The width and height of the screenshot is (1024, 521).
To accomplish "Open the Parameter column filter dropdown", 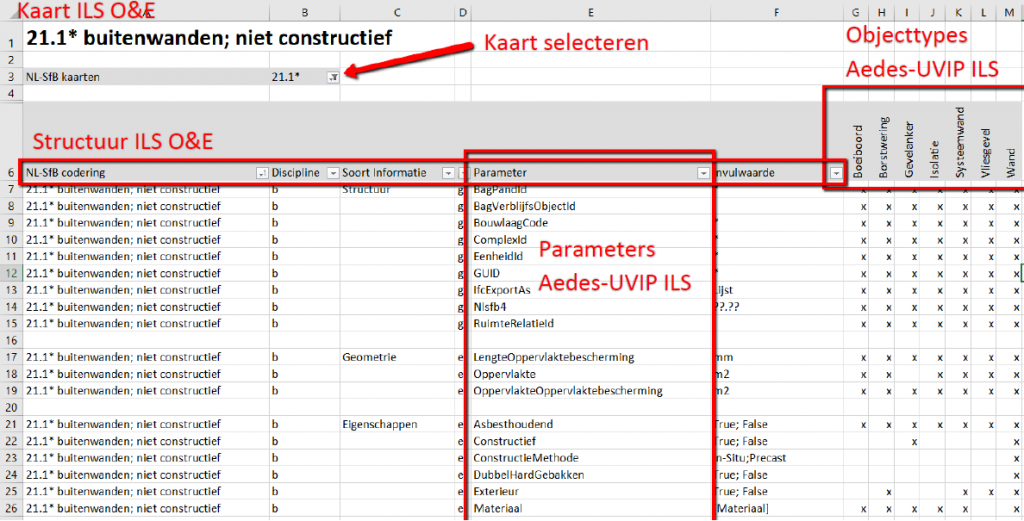I will [703, 173].
